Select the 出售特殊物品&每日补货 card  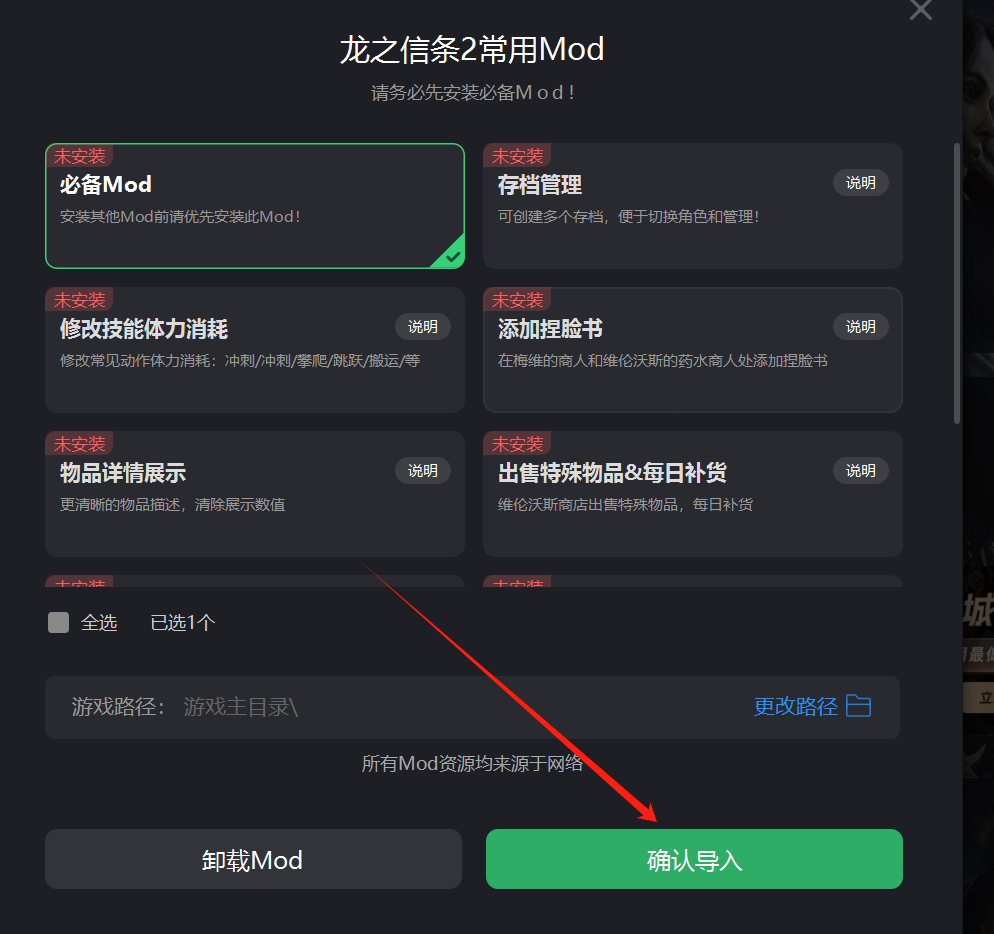click(x=693, y=494)
